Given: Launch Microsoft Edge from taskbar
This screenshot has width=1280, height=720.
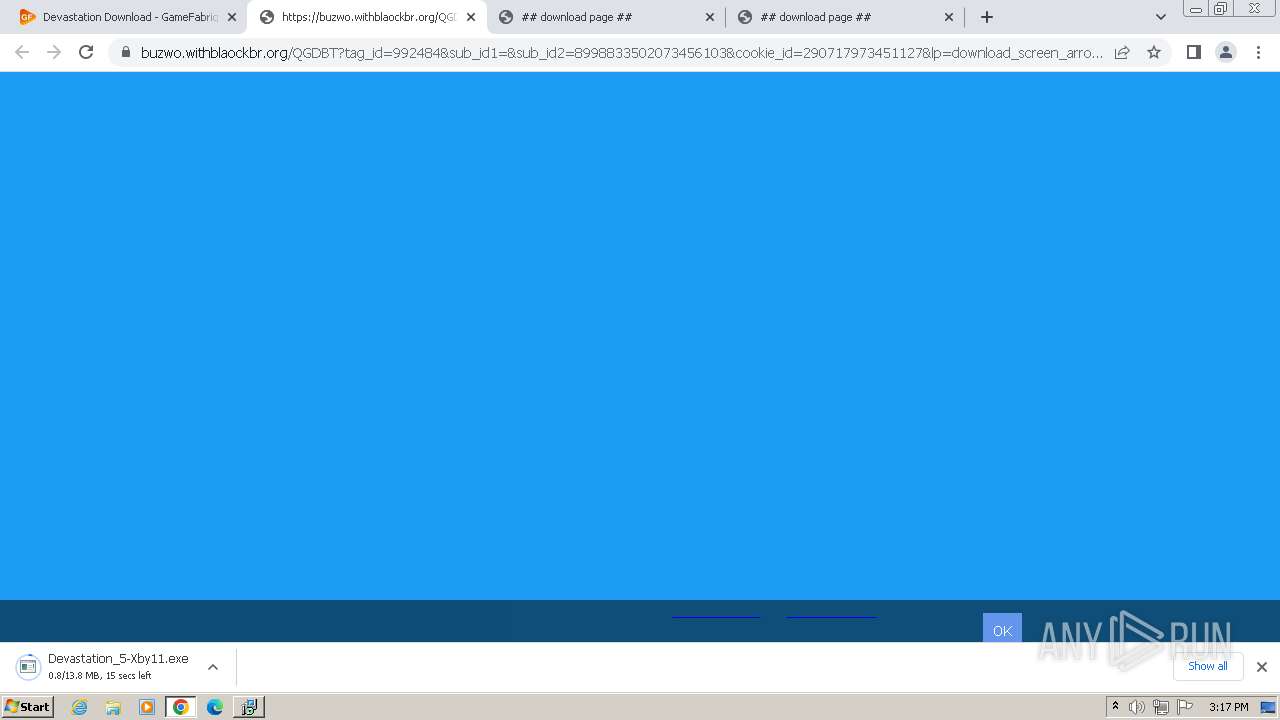Looking at the screenshot, I should [215, 707].
